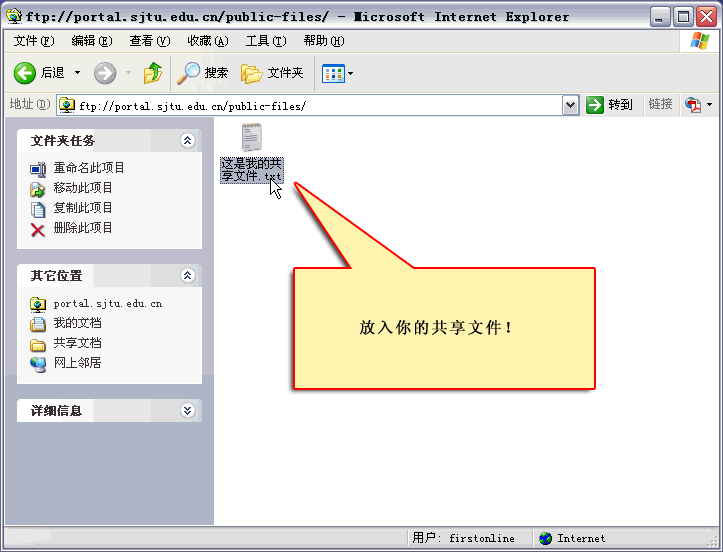The width and height of the screenshot is (723, 552).
Task: Collapse the 其它位置 panel chevron
Action: 187,276
